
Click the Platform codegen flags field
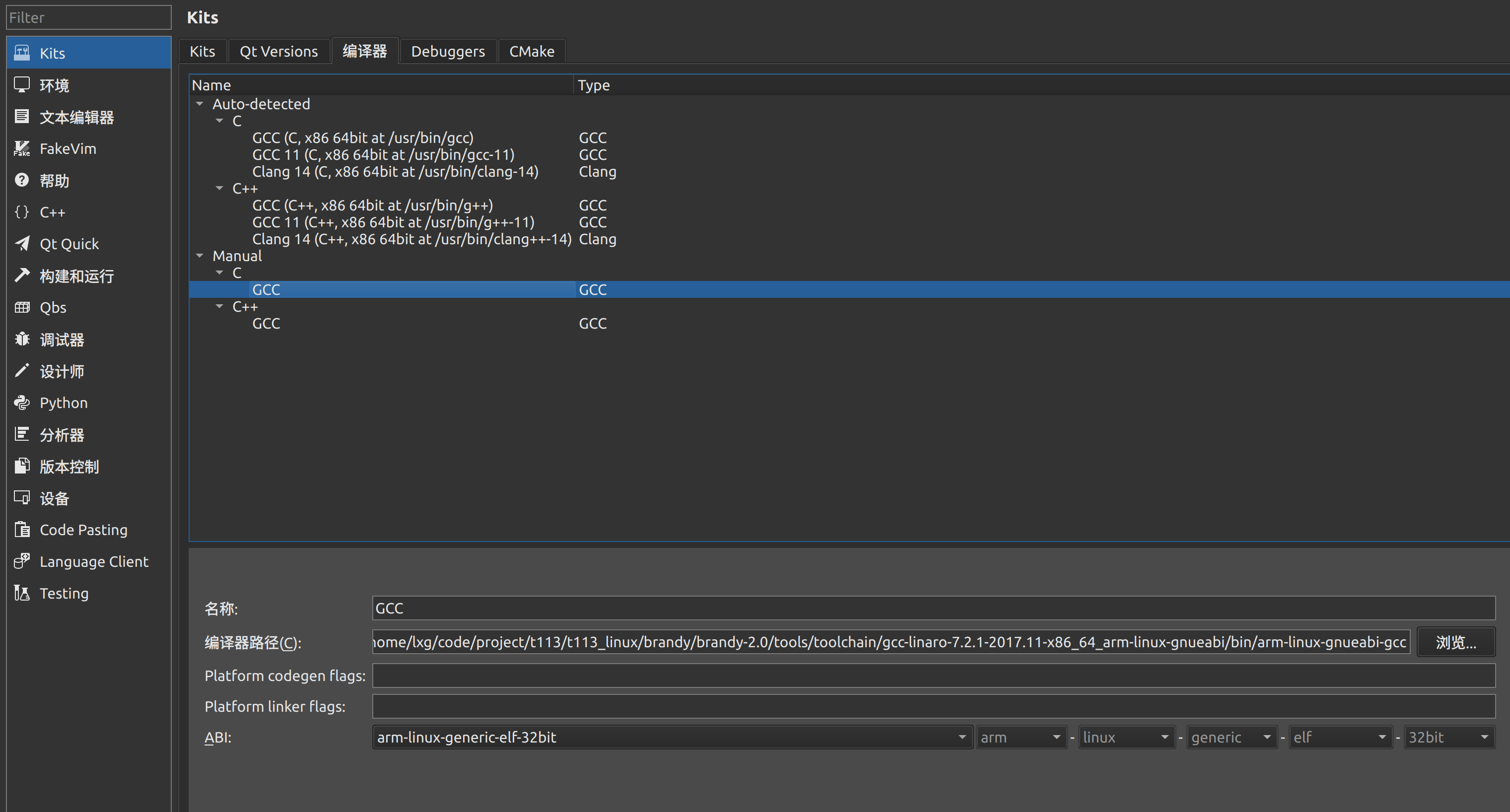933,676
